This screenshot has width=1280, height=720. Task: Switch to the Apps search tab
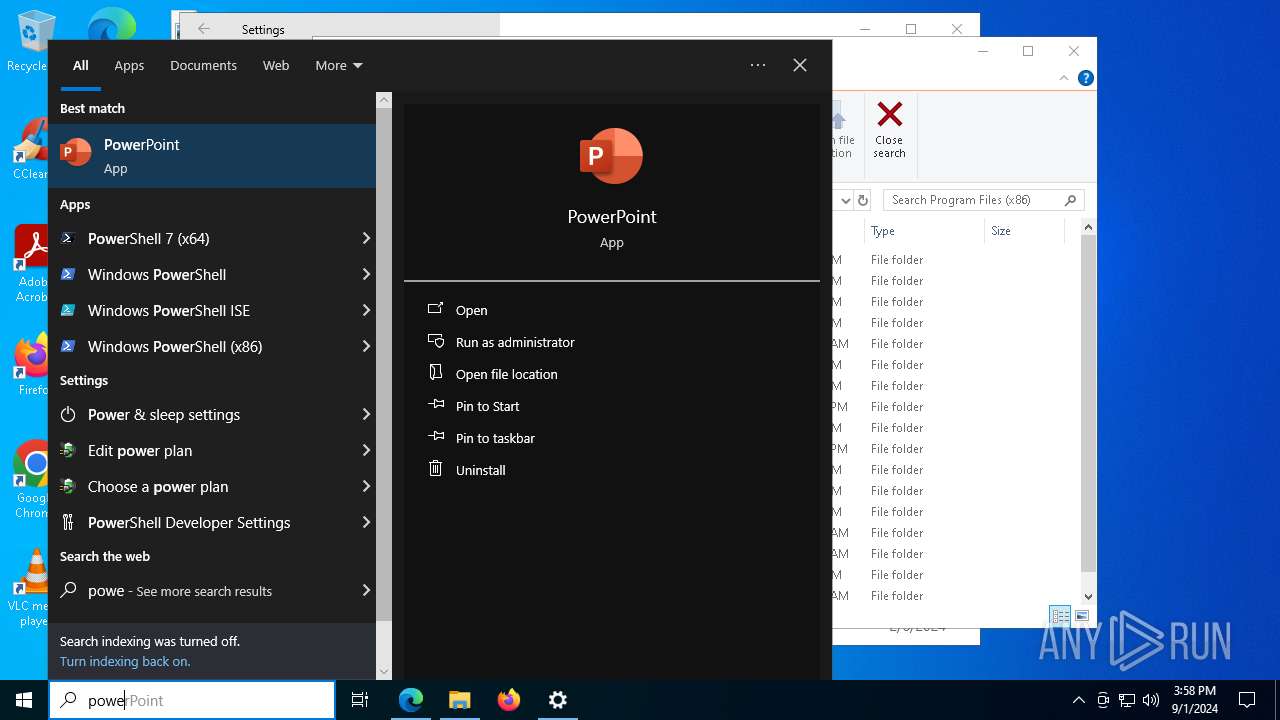(129, 65)
